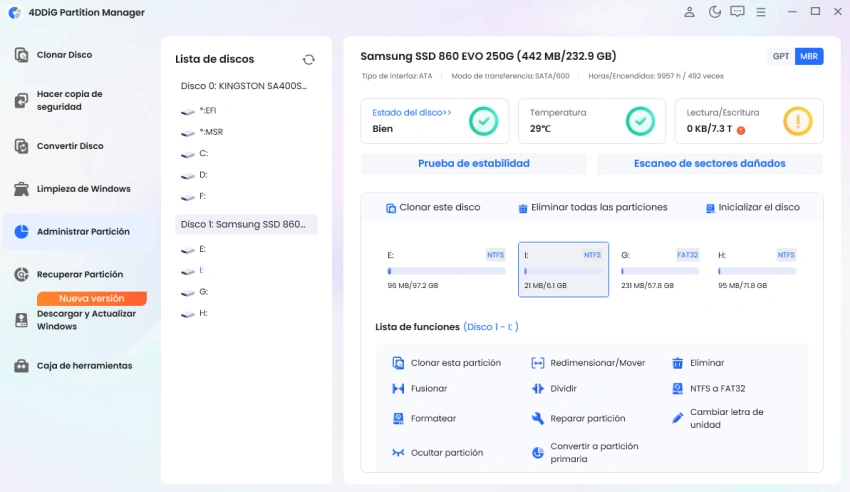The image size is (850, 492).
Task: Click the Clonar esta partición icon
Action: tap(398, 363)
